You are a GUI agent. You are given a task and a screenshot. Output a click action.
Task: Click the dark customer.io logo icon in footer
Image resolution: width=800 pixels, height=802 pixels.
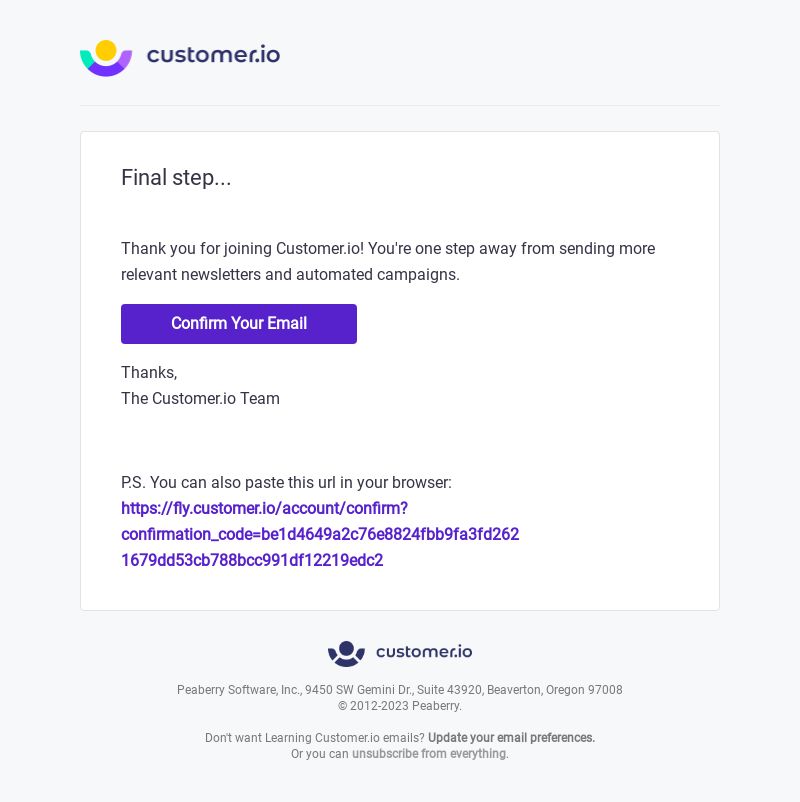tap(346, 654)
